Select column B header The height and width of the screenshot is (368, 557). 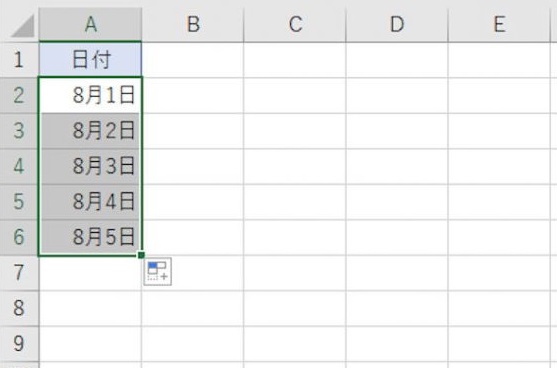tap(193, 25)
